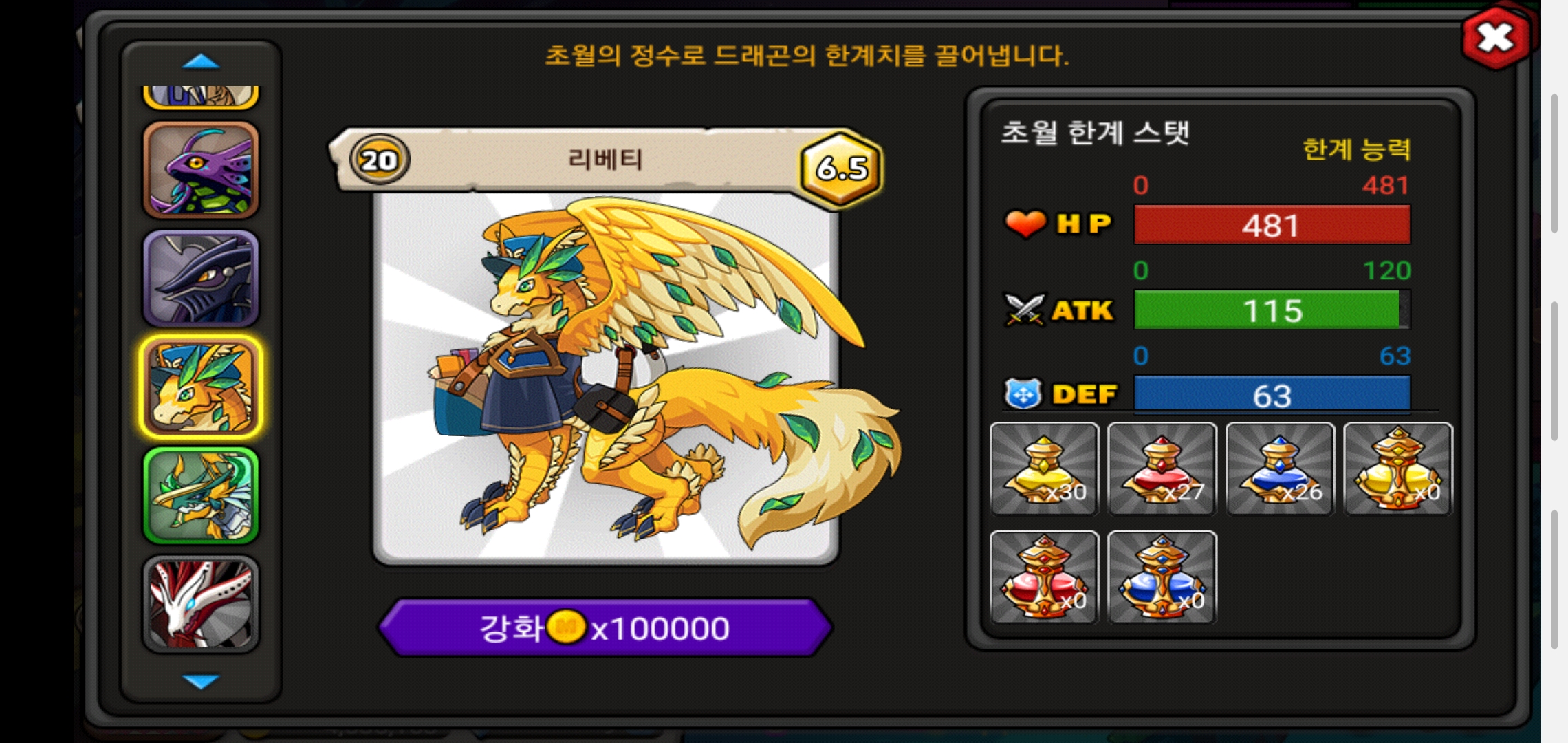Move dragon list down with blue arrow
Viewport: 1568px width, 743px height.
[x=201, y=681]
